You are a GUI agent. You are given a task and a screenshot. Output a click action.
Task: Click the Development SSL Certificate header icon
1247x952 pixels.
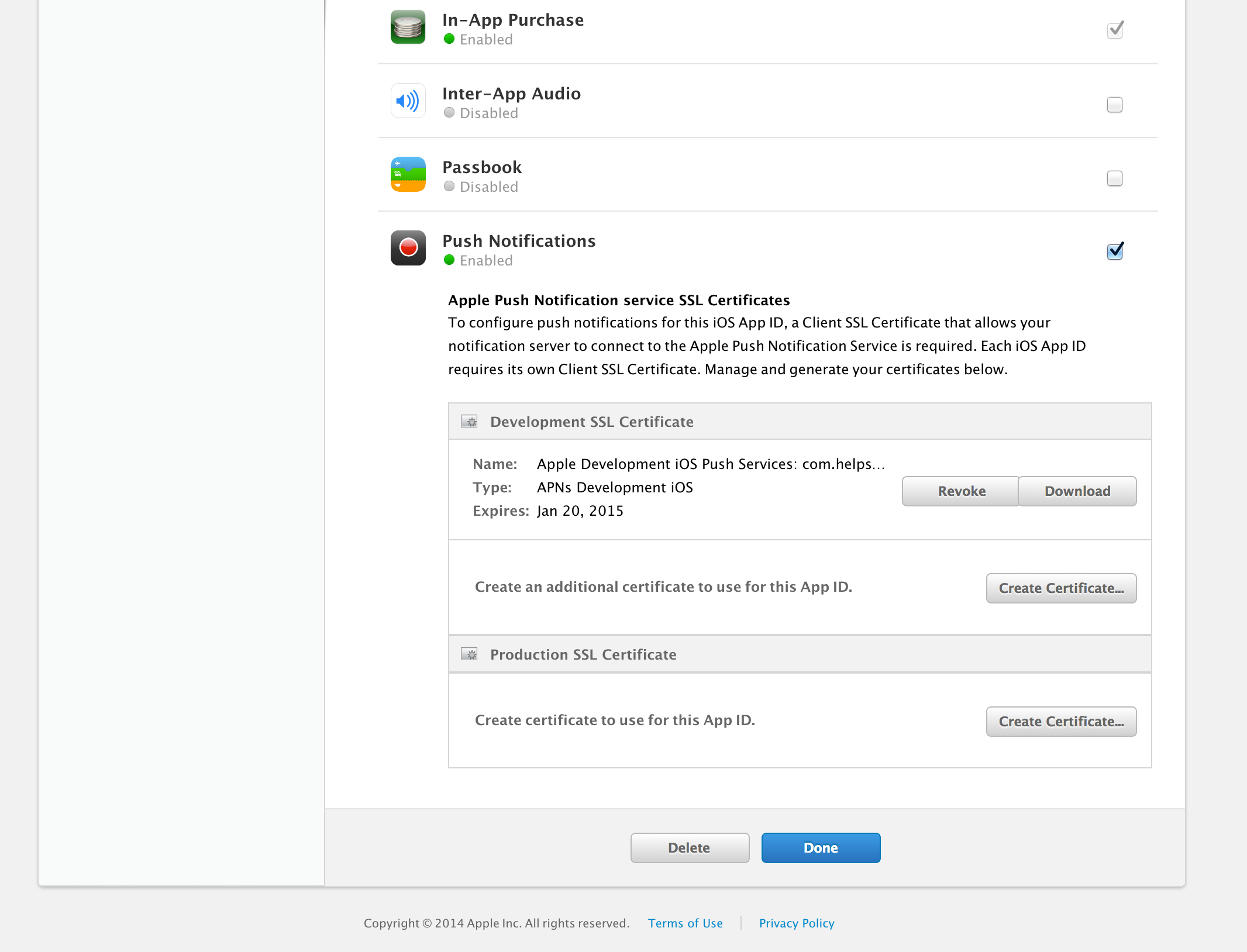[x=469, y=421]
